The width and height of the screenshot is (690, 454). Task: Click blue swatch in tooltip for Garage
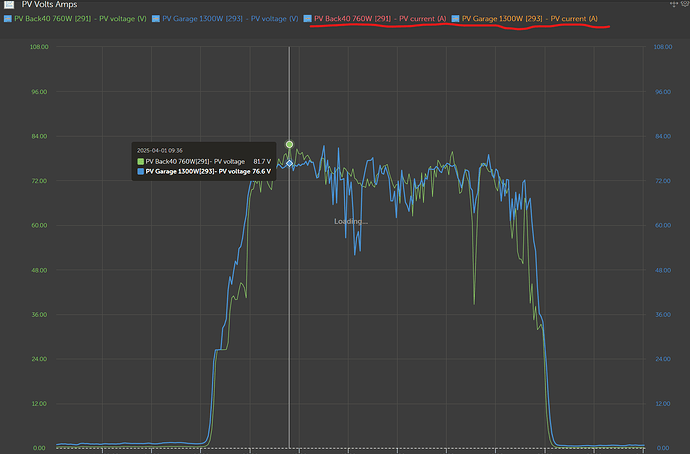[140, 172]
